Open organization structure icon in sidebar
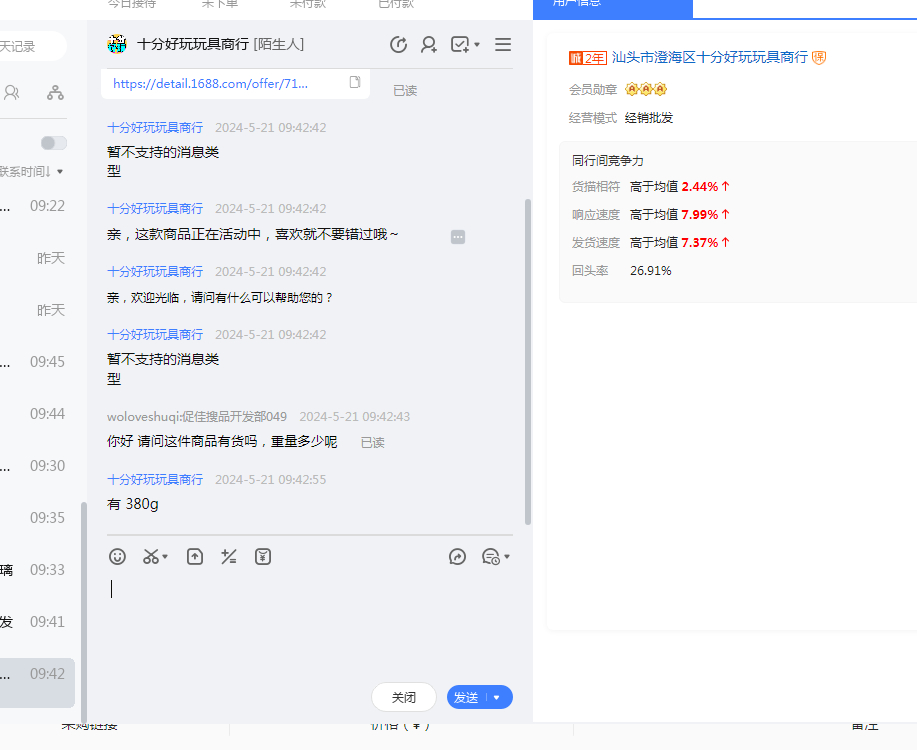The height and width of the screenshot is (750, 917). [55, 93]
